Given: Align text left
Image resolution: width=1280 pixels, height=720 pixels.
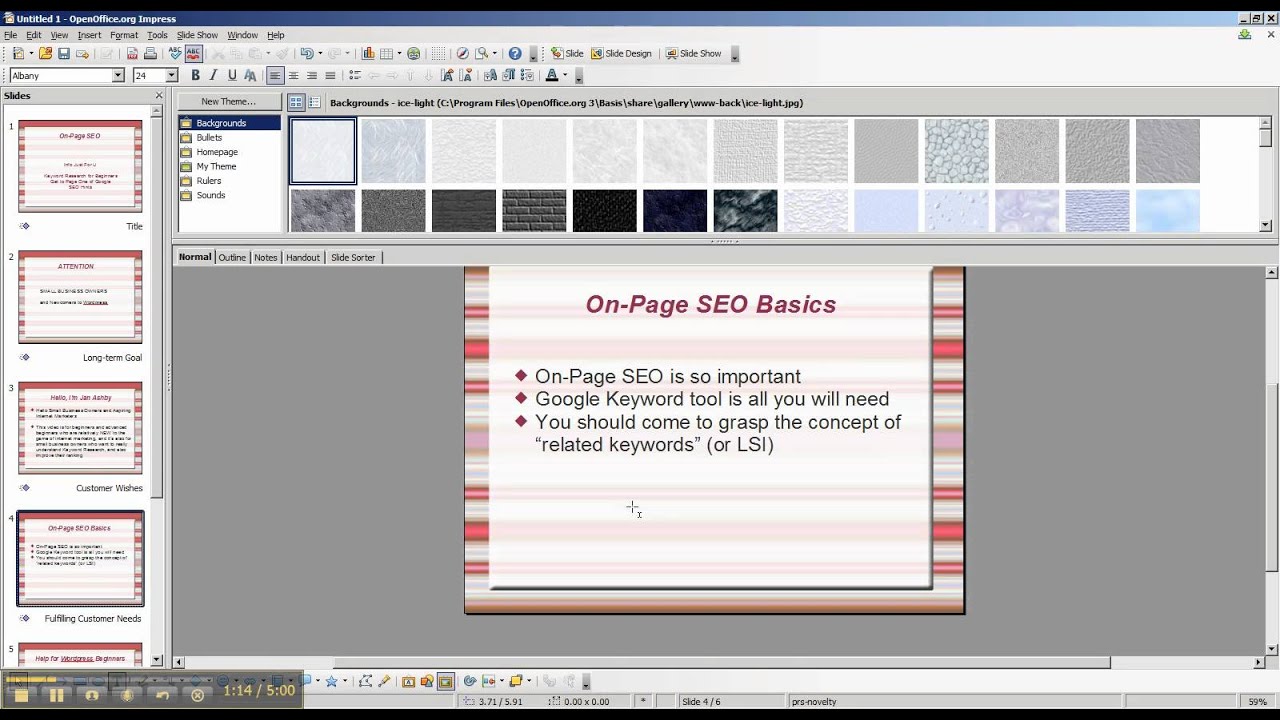Looking at the screenshot, I should [x=275, y=76].
